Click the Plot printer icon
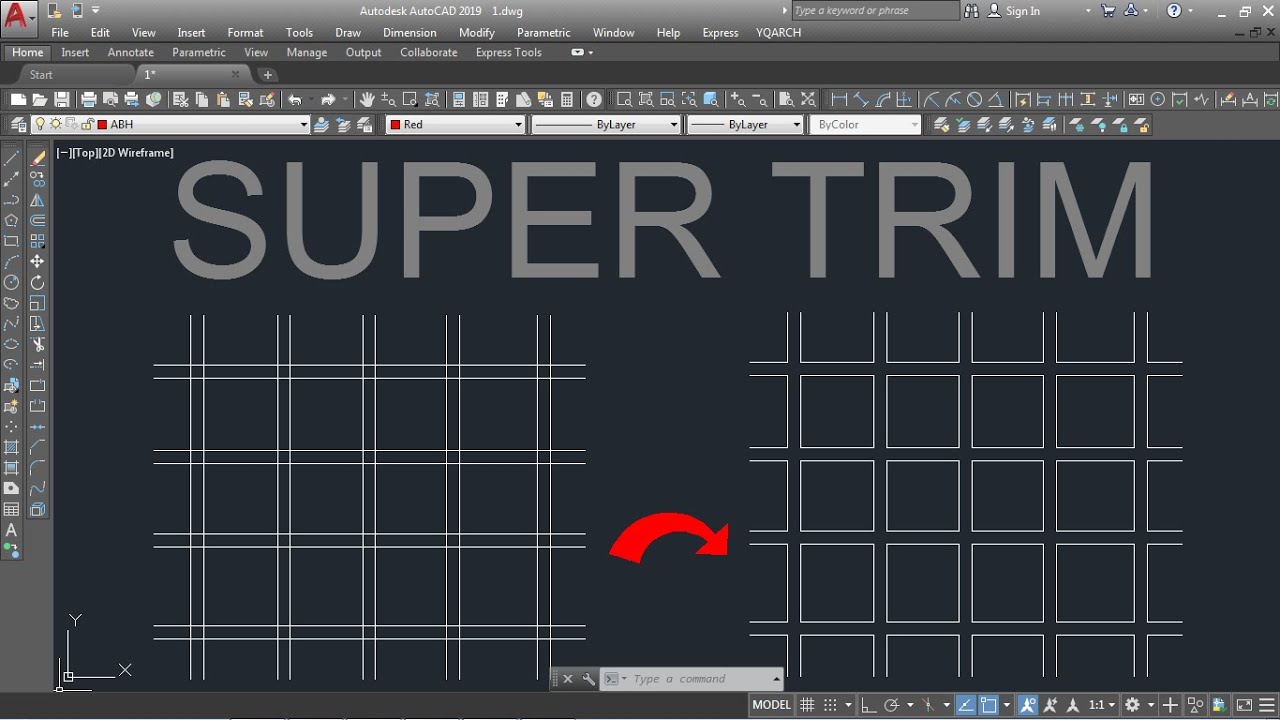Image resolution: width=1280 pixels, height=720 pixels. [88, 99]
